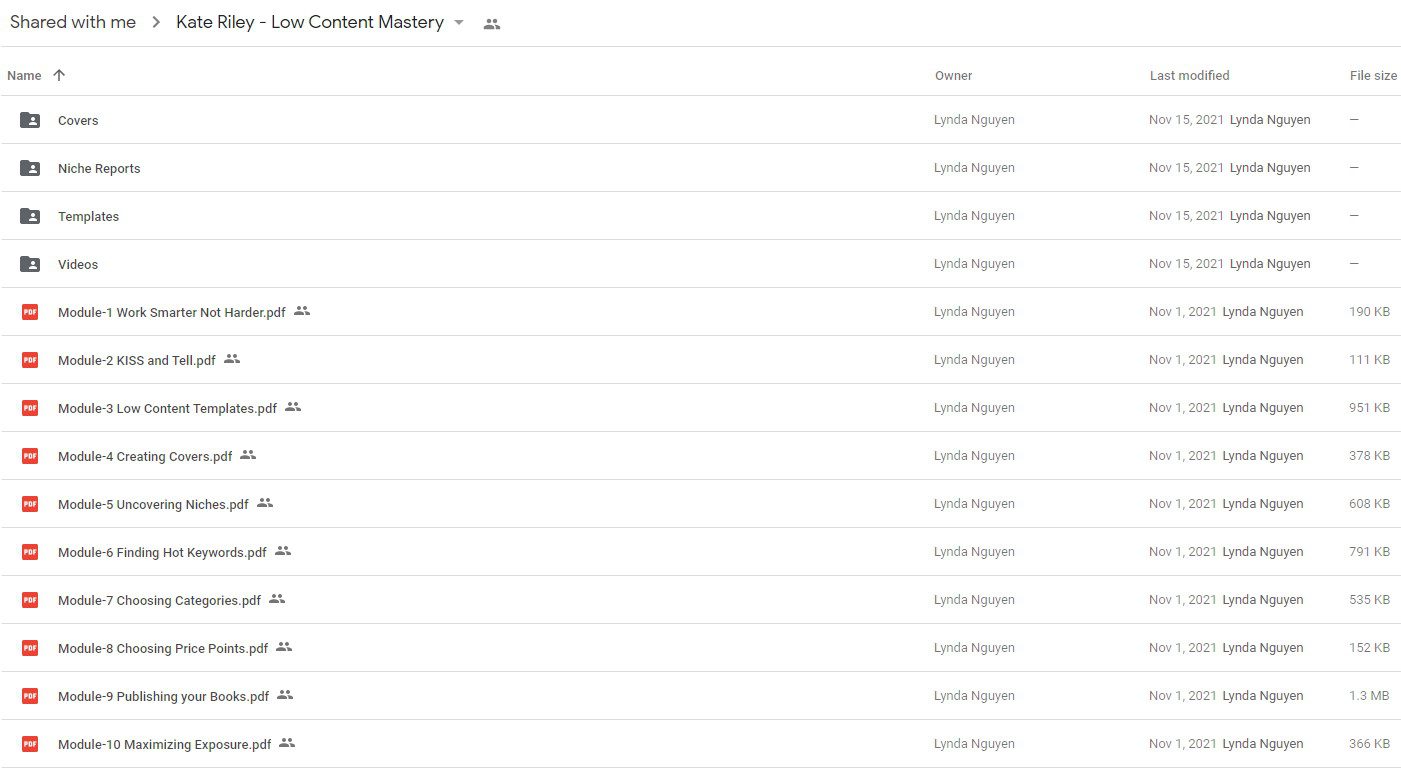Select Module-8 Choosing Price Points.pdf

tap(163, 649)
